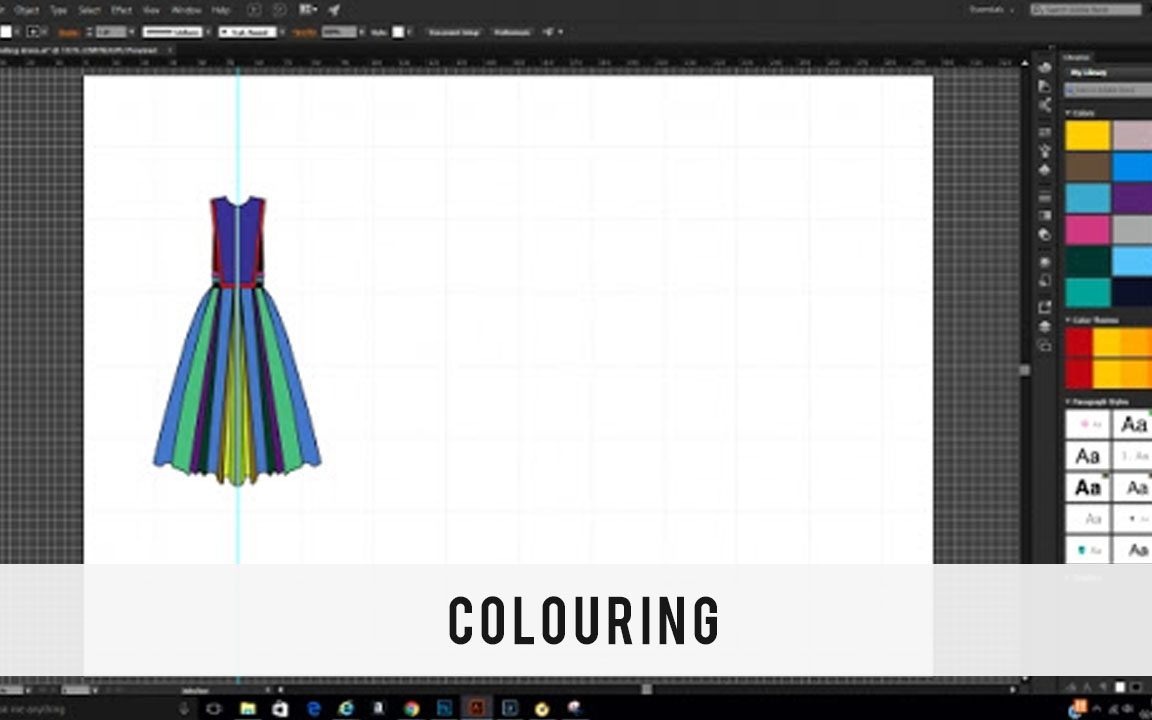1152x720 pixels.
Task: Select the dress artwork on the artboard
Action: (237, 340)
